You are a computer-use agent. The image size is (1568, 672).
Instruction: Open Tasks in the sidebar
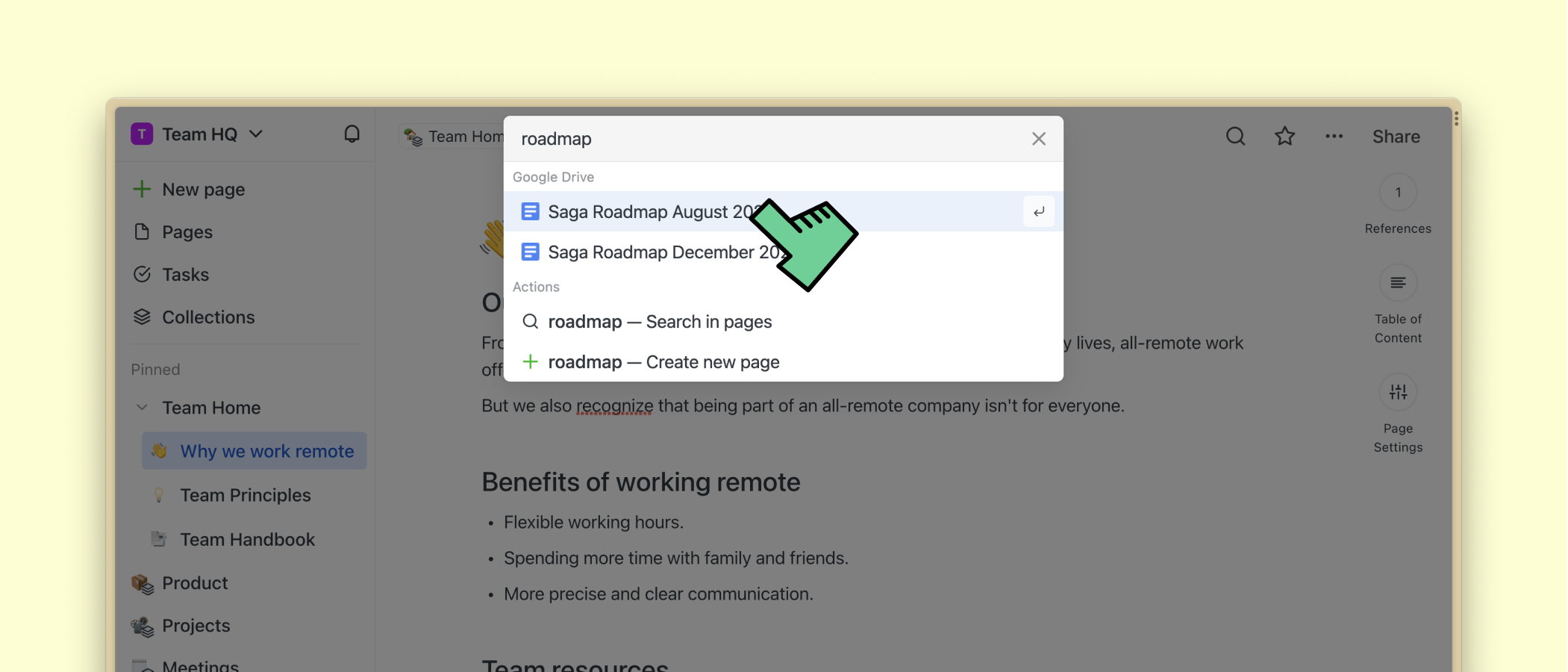pos(185,275)
